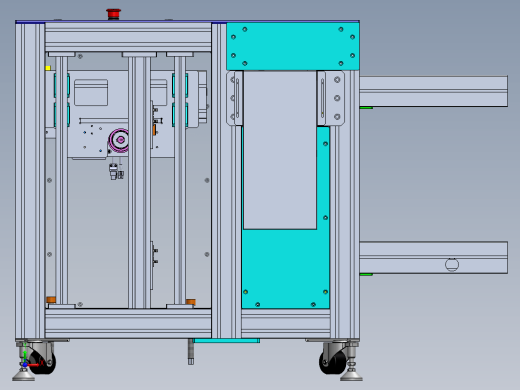Click the XYZ coordinate triad origin
The width and height of the screenshot is (520, 390).
click(x=25, y=364)
